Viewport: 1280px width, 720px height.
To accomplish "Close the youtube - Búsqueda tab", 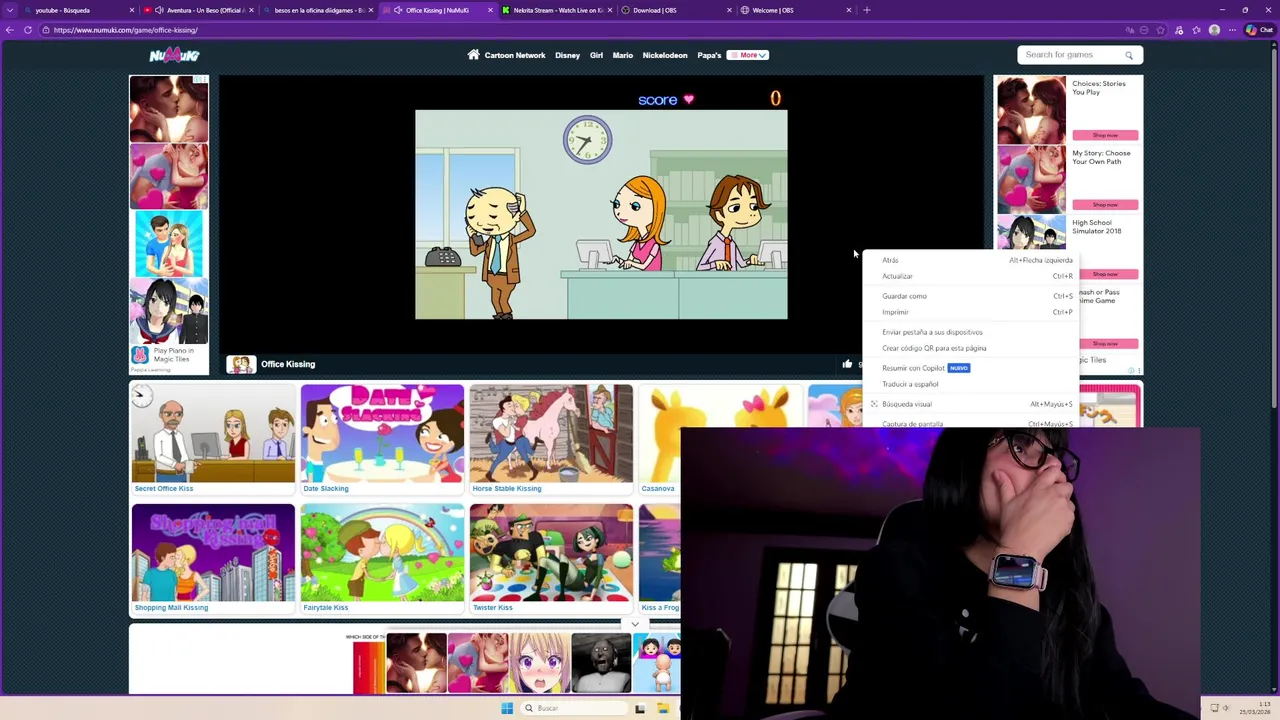I will pos(131,10).
